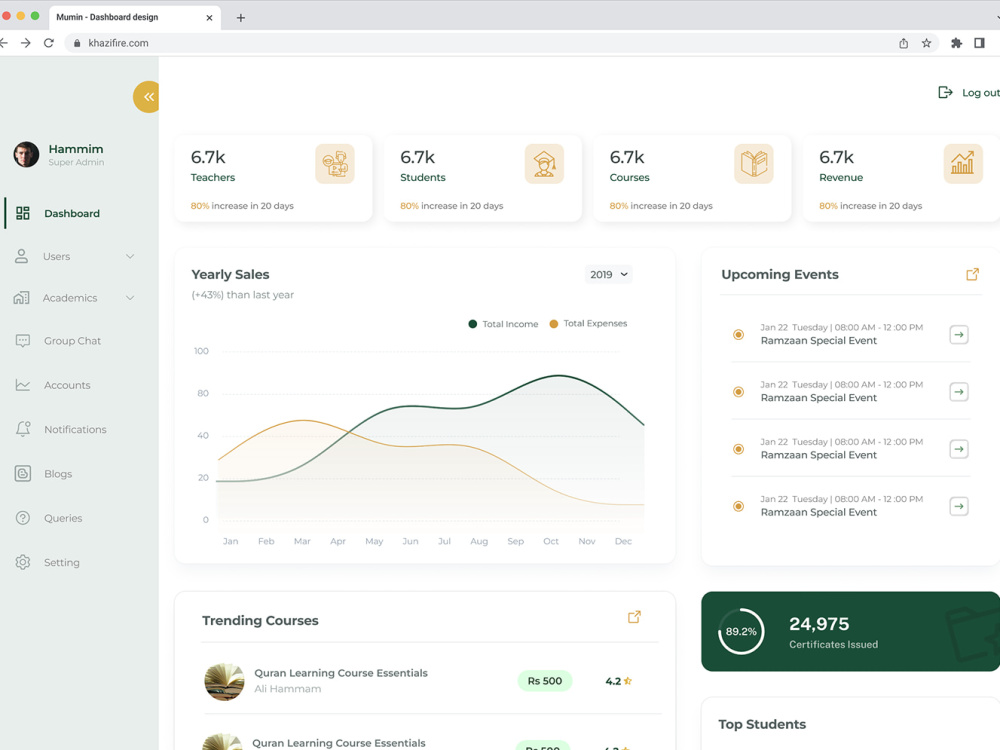Screen dimensions: 1000x750
Task: Click the Notifications bell icon
Action: coord(23,429)
